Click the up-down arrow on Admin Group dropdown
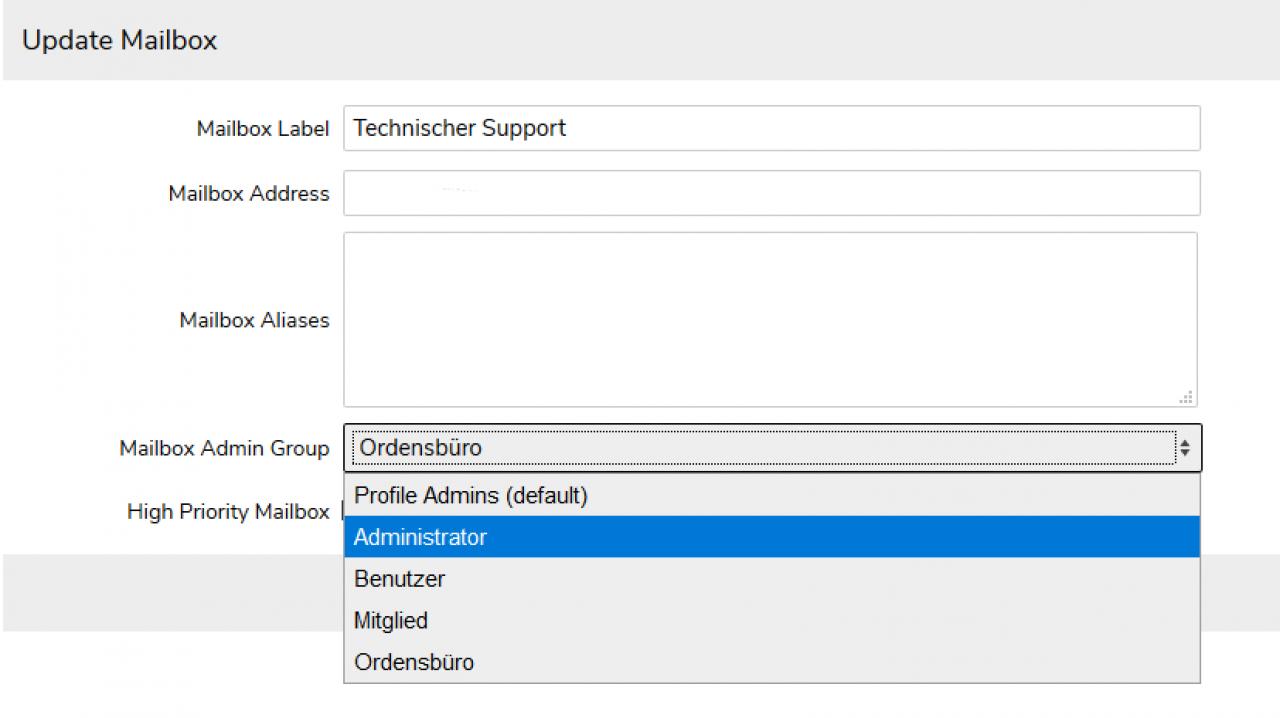 click(1185, 448)
